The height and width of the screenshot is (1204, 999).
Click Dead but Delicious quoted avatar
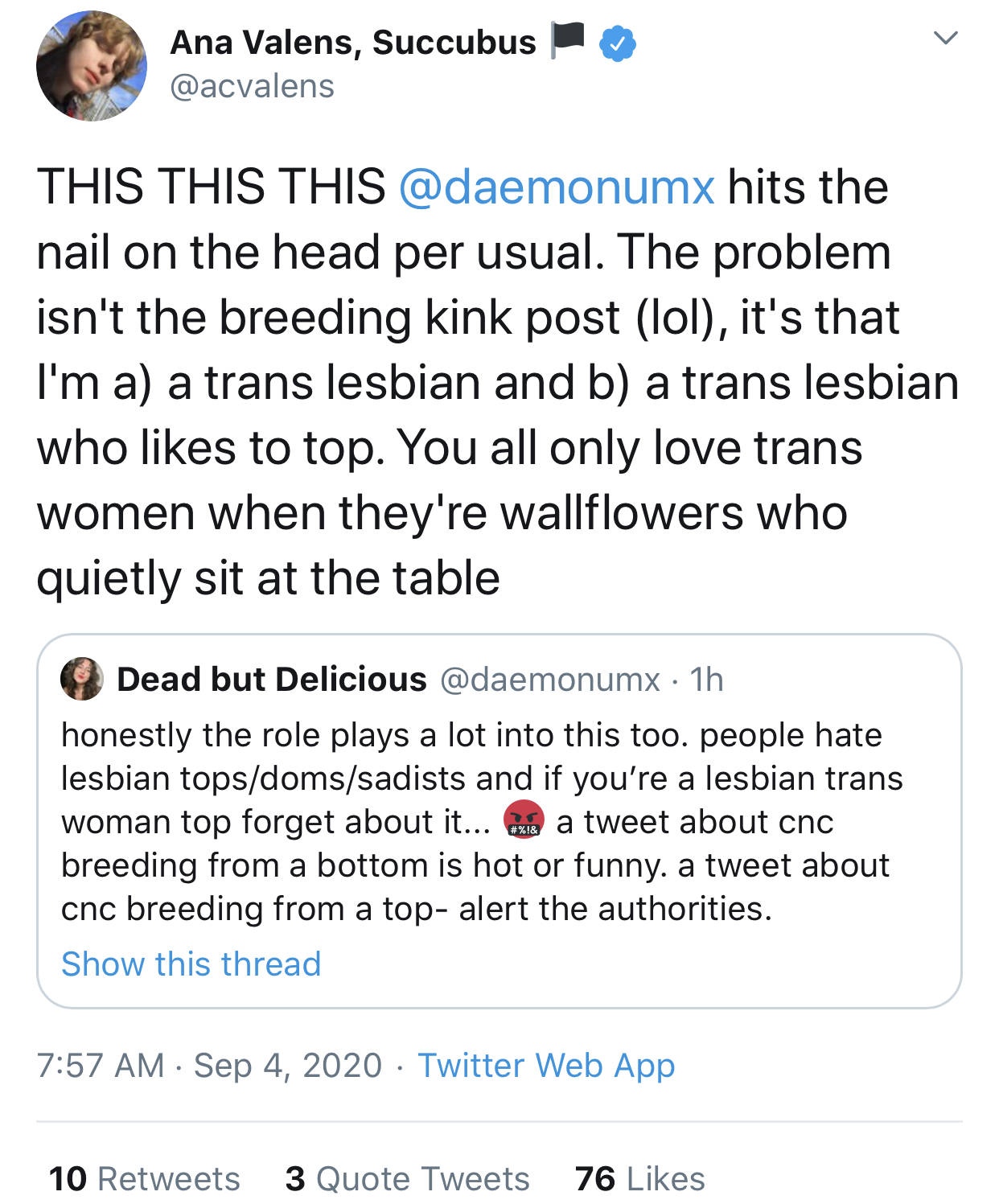[x=82, y=679]
